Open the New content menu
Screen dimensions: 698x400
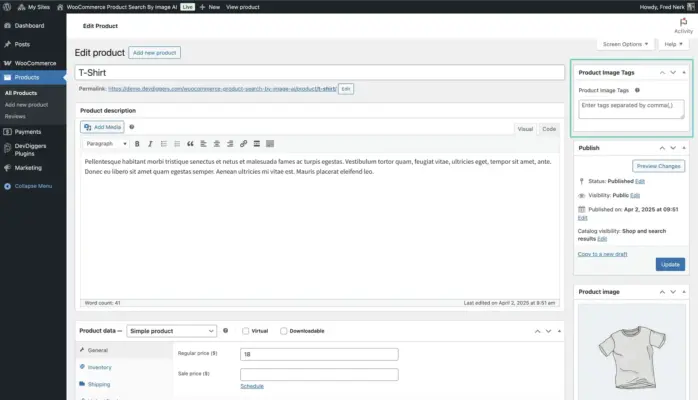click(210, 7)
